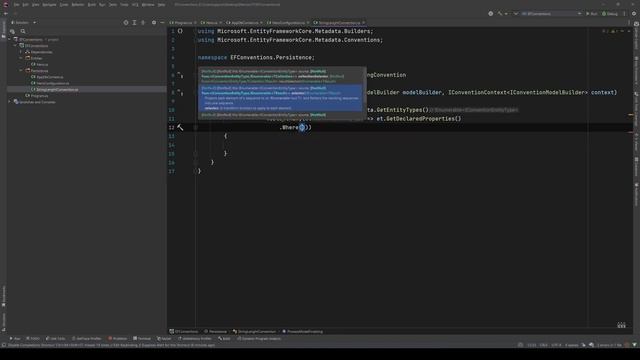Place cursor in the Where parentheses on line 12
This screenshot has width=640, height=360.
[x=302, y=127]
